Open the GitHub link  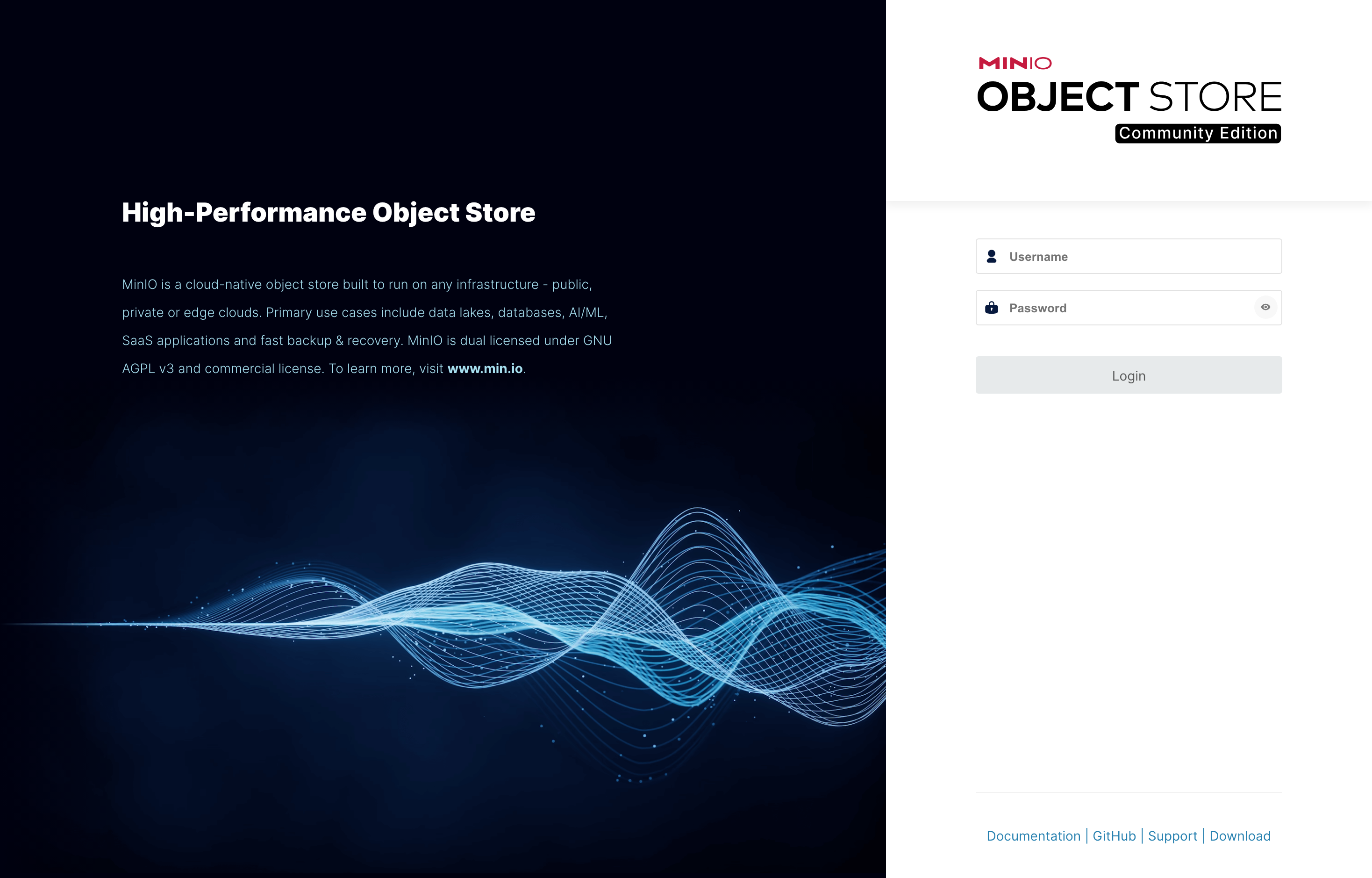[x=1114, y=836]
